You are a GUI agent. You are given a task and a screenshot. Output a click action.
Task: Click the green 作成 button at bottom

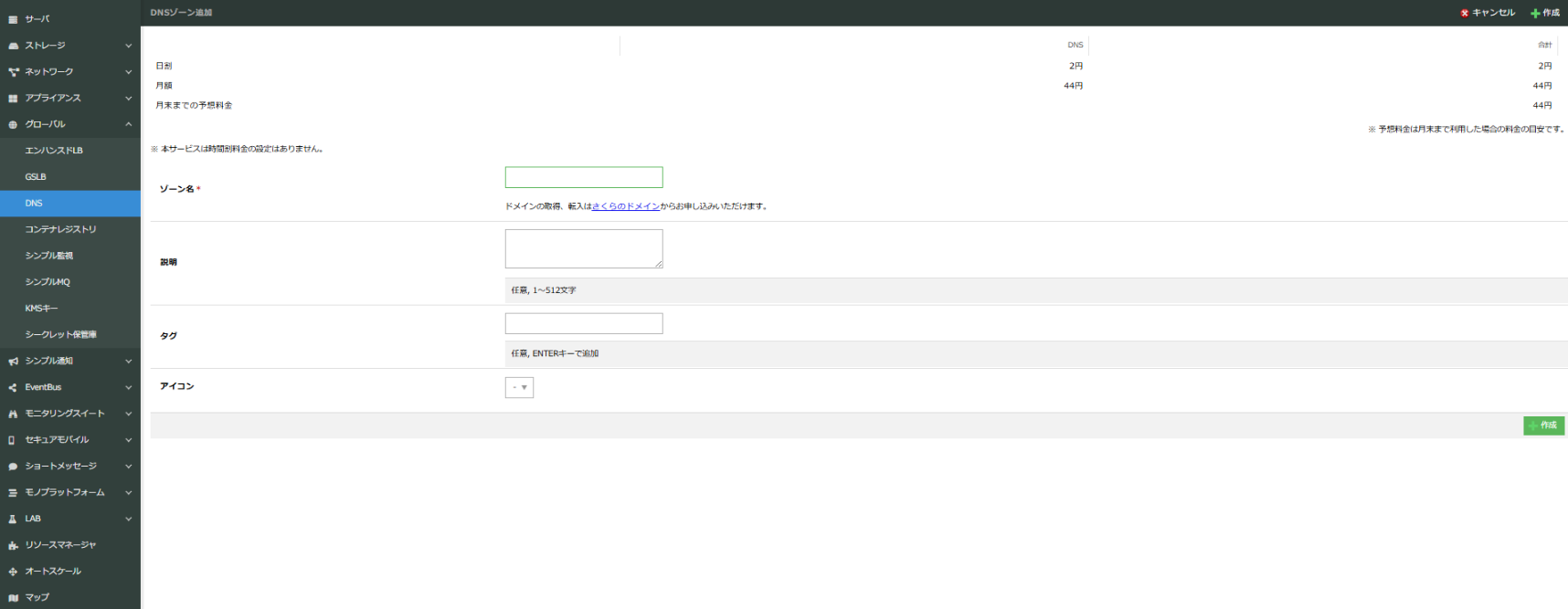(1543, 425)
